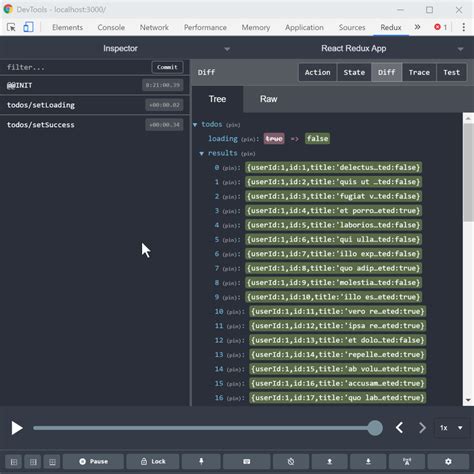Select the @@INIT action
This screenshot has height=474, width=474.
95,85
